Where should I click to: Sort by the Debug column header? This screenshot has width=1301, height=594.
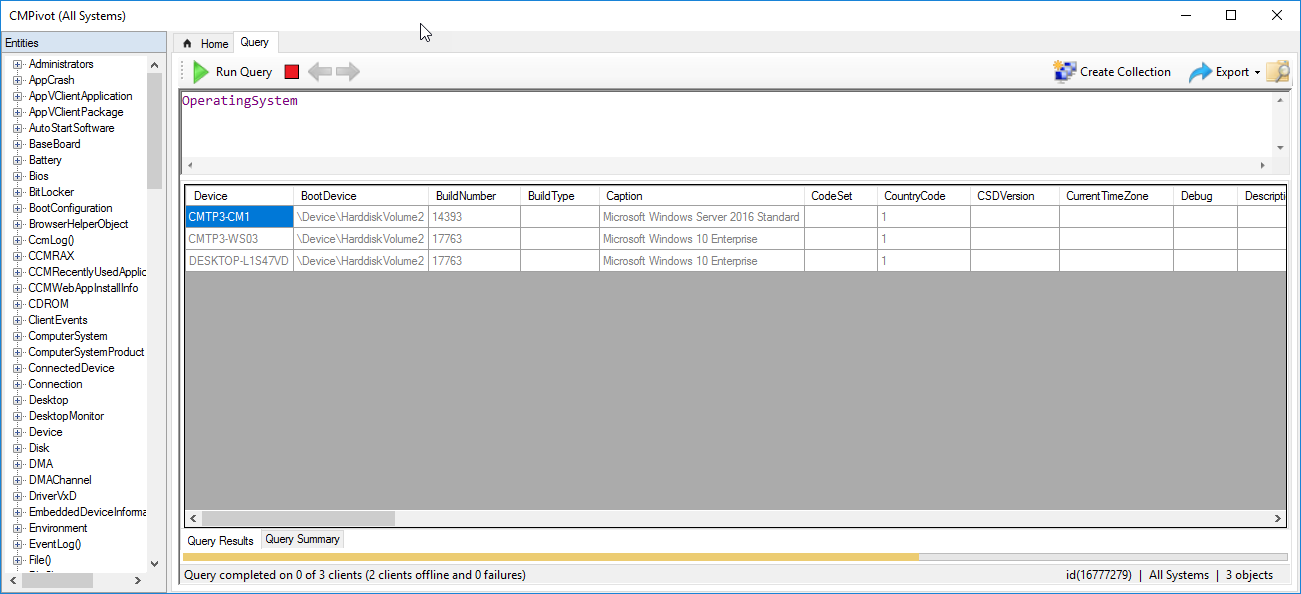(1205, 196)
